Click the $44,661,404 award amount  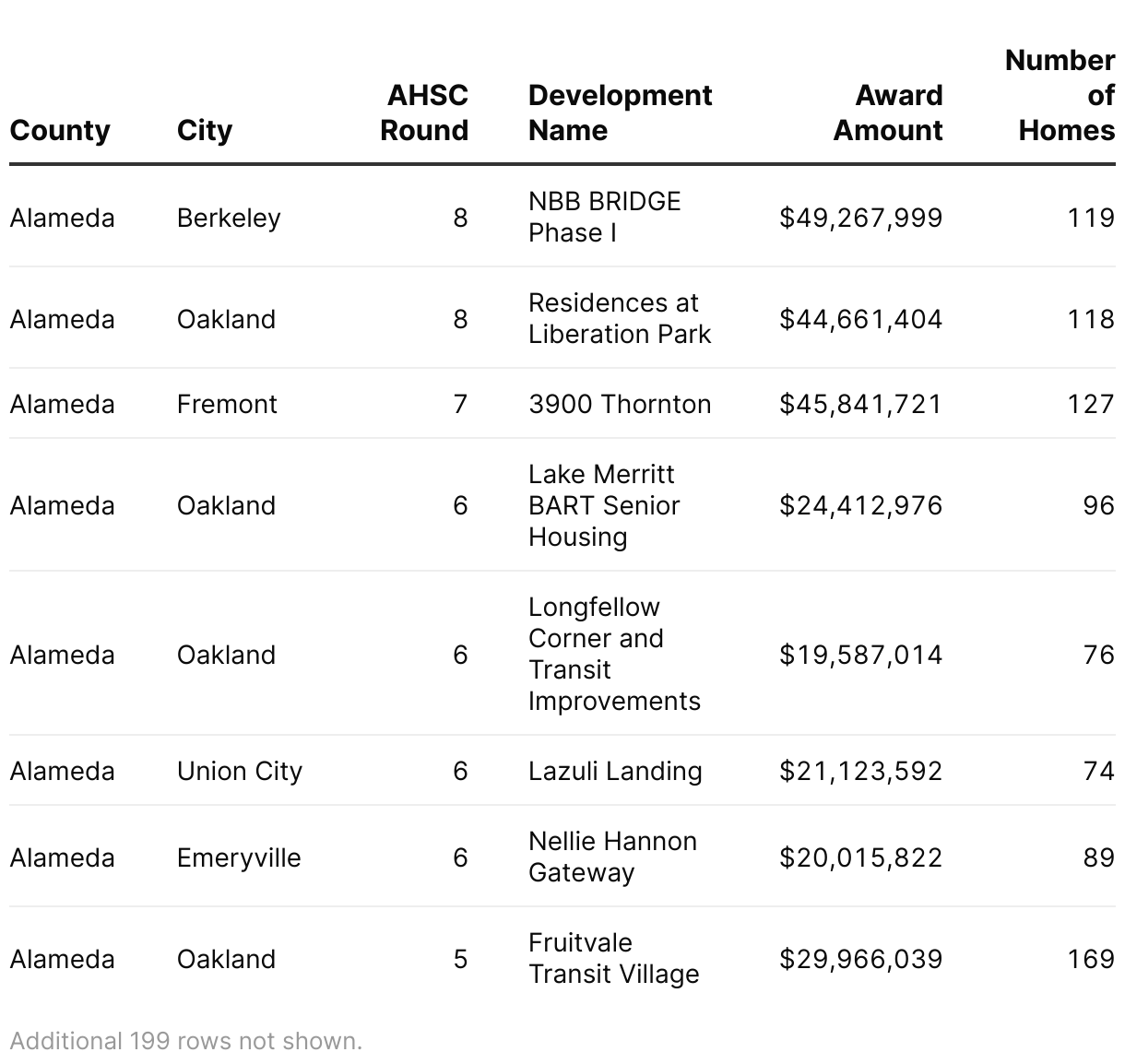(860, 319)
